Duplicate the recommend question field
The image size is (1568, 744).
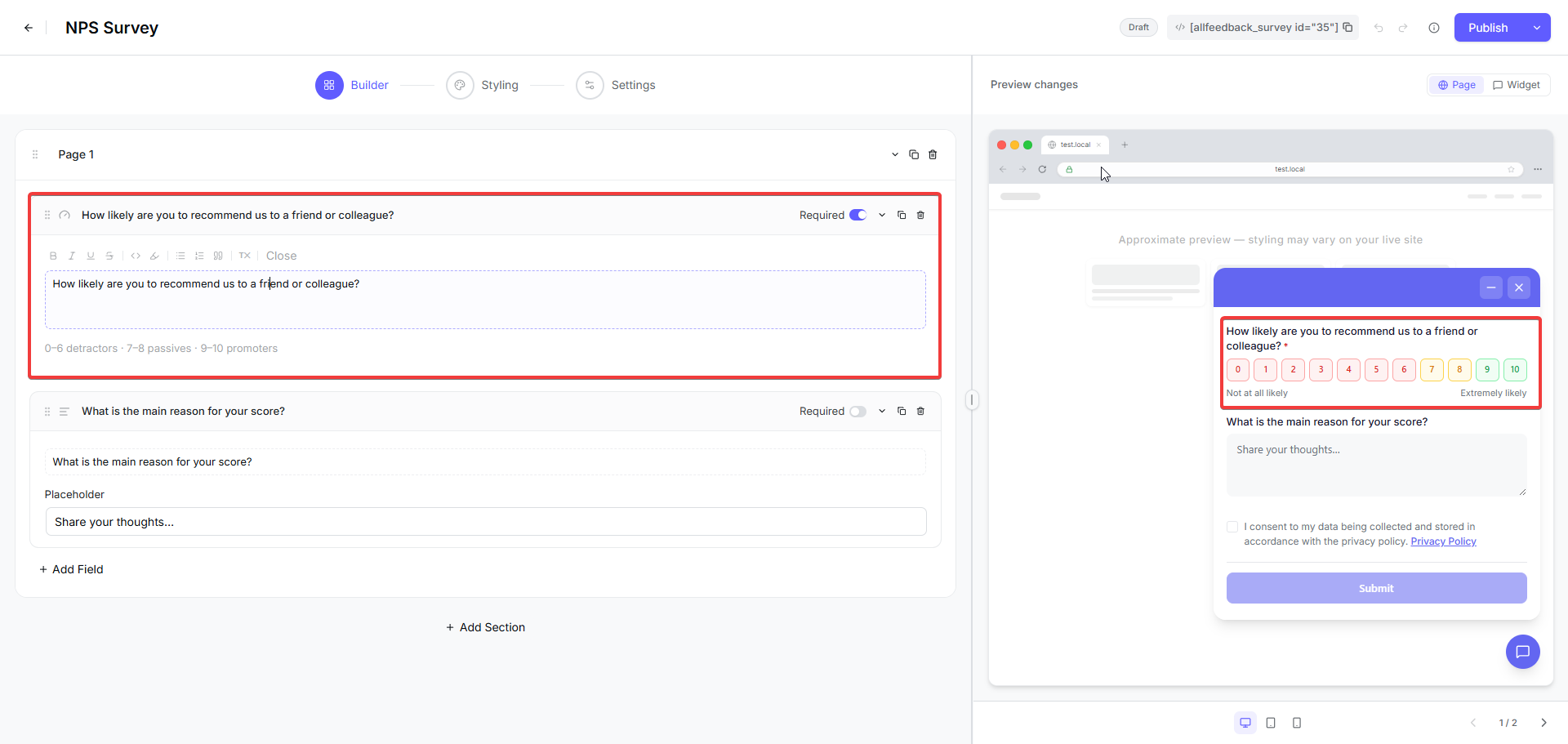click(x=902, y=215)
